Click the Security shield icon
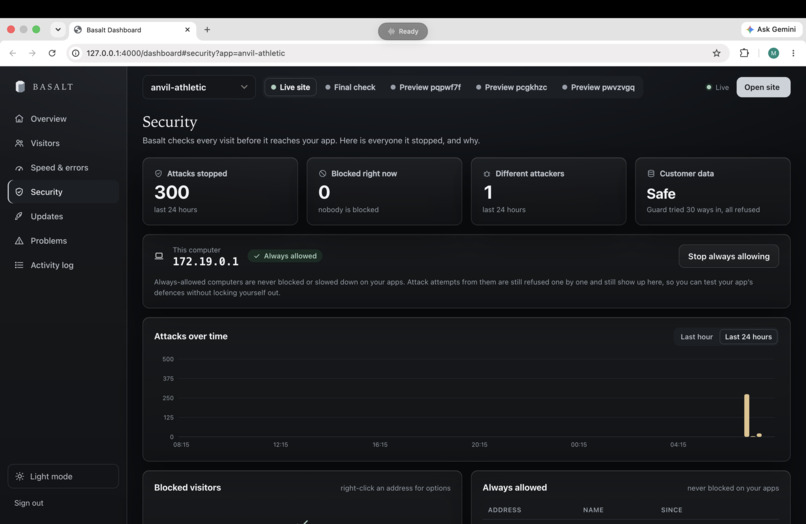 19,192
